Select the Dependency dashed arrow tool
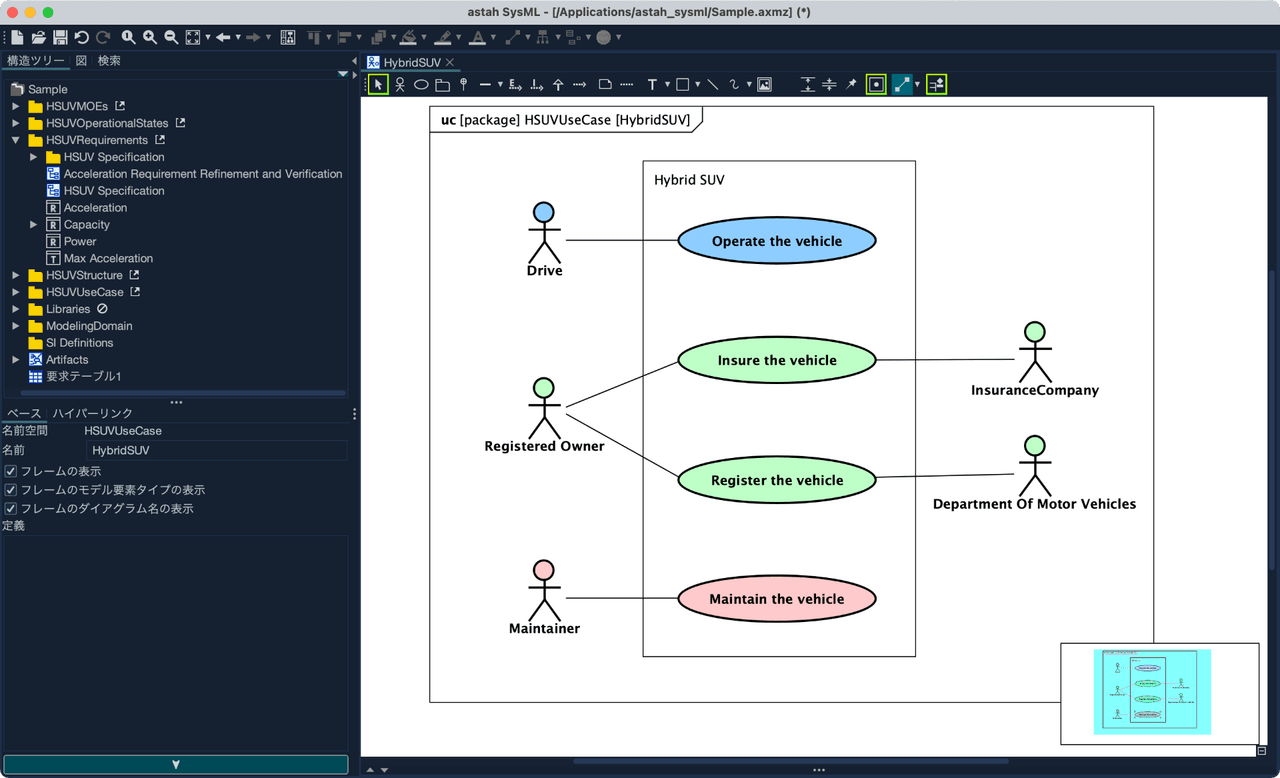Screen dimensions: 1280x778 coord(579,85)
